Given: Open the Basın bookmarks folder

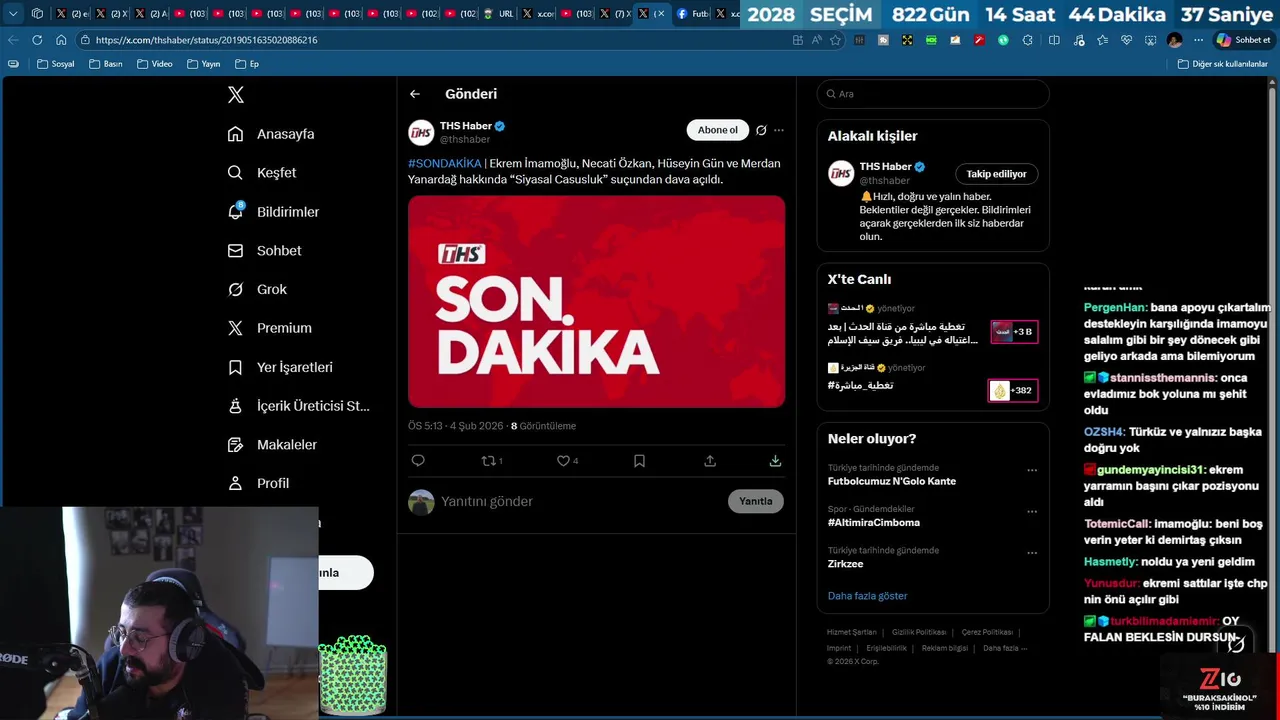Looking at the screenshot, I should pos(106,64).
